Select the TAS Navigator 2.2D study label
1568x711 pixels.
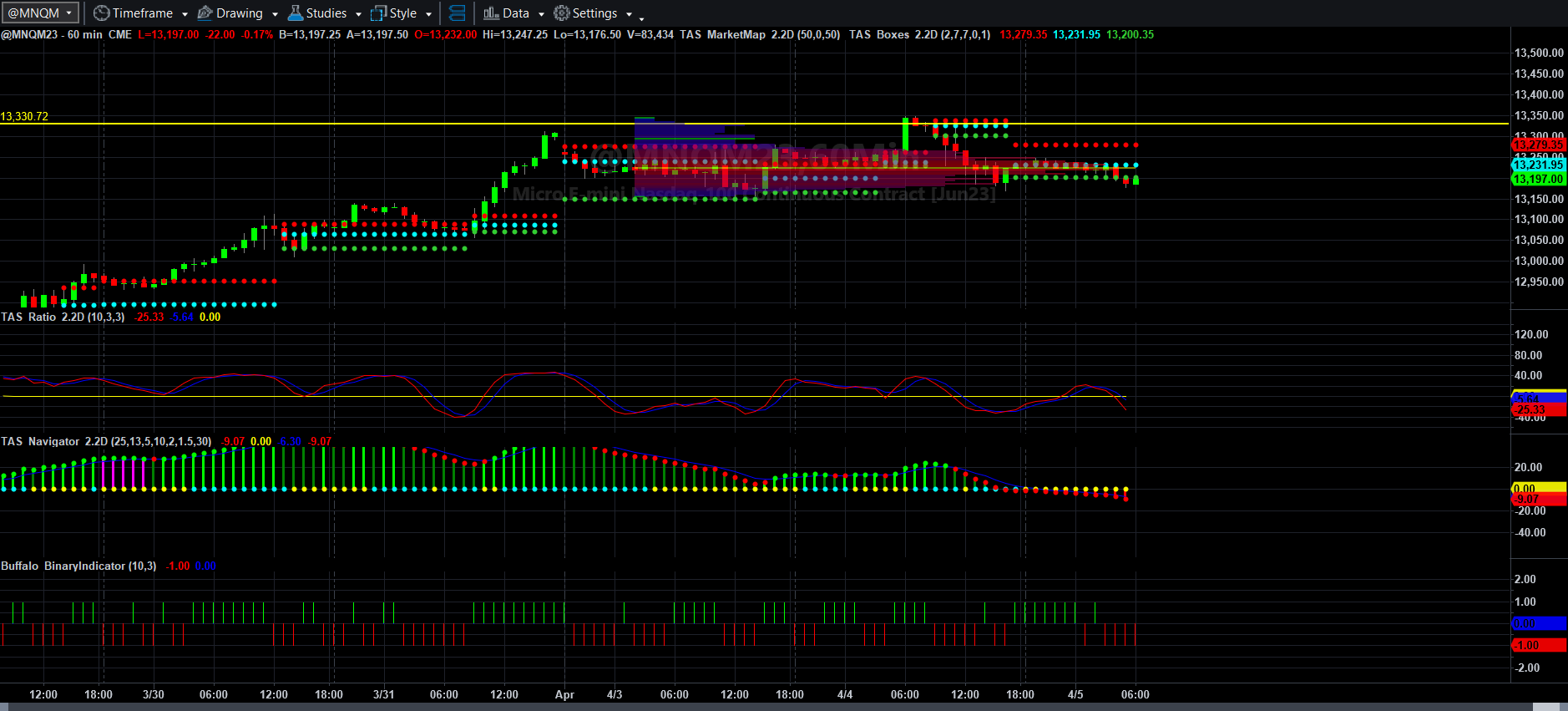[107, 441]
